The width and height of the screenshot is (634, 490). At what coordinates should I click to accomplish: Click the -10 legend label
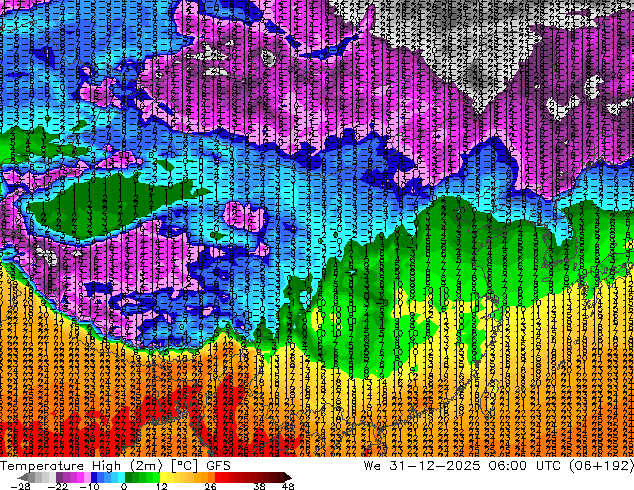89,486
